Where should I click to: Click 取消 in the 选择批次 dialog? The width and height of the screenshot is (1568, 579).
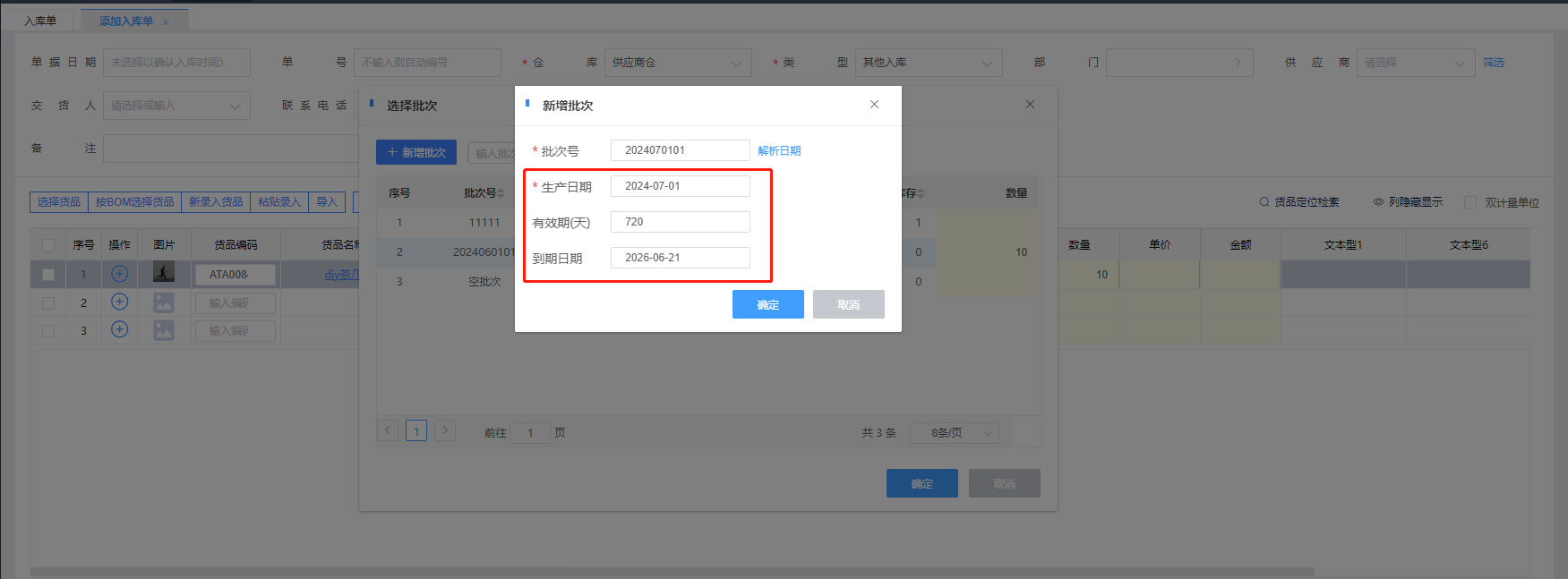(x=1005, y=483)
